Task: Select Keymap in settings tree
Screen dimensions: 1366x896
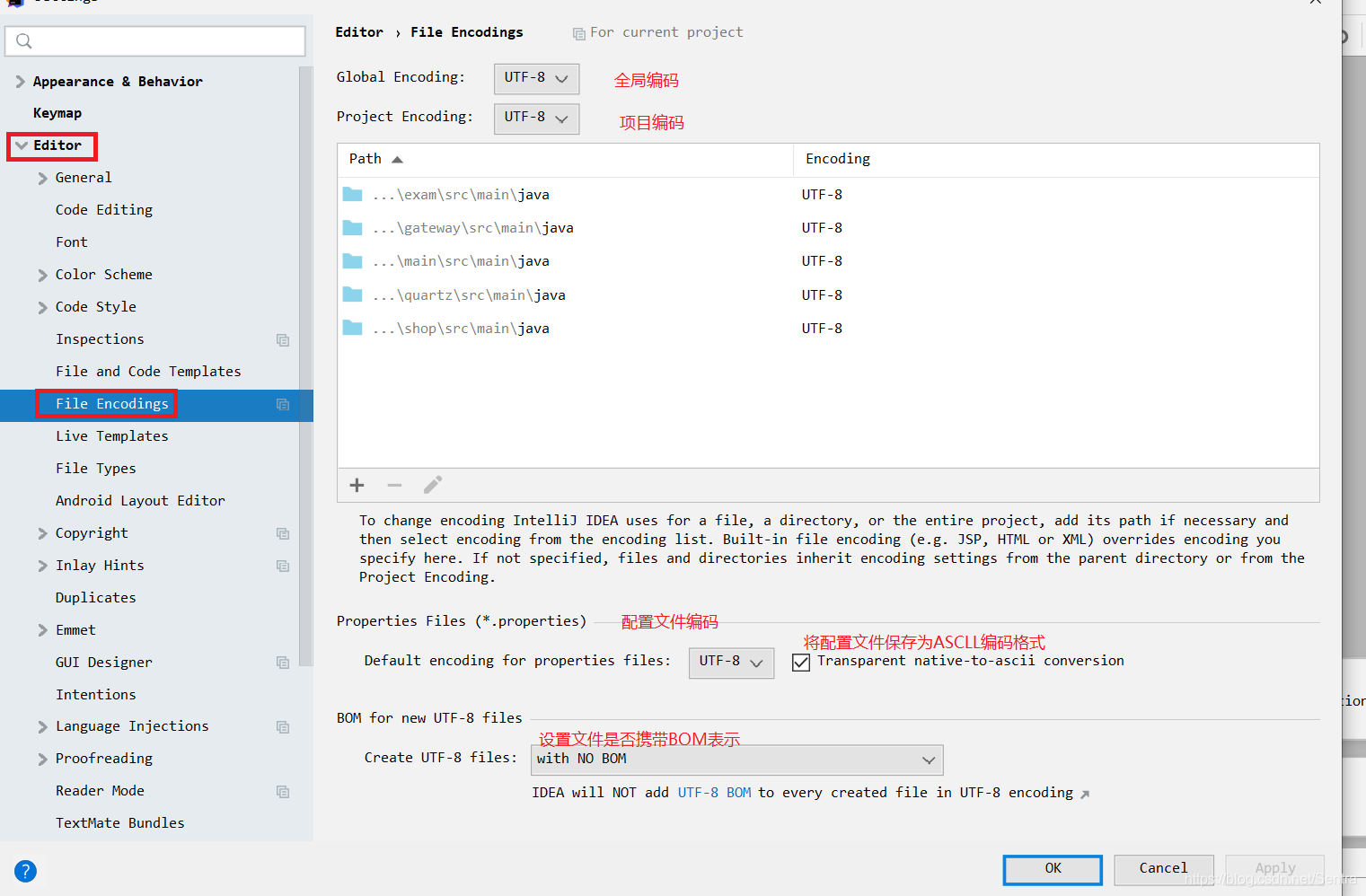Action: (57, 113)
